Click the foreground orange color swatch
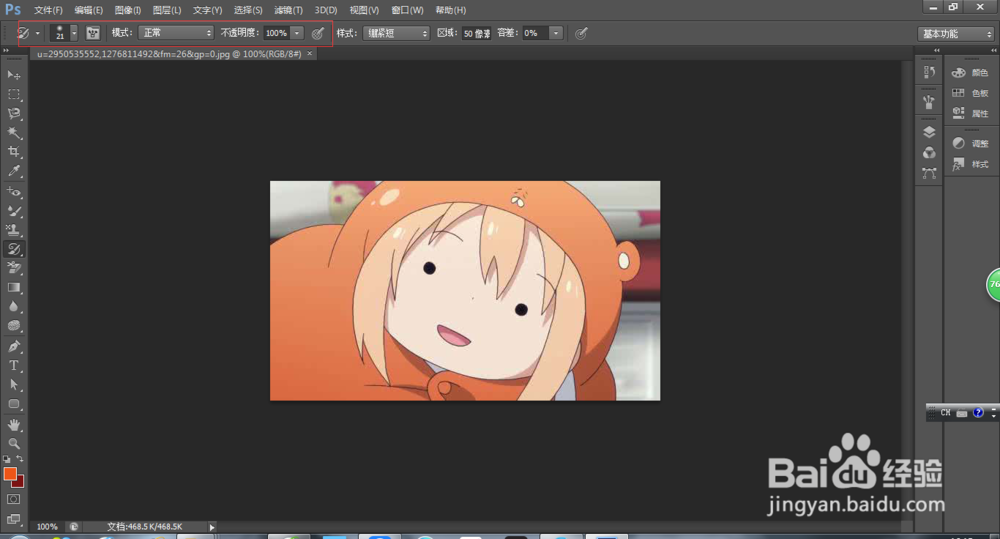Screen dimensions: 1000x539 9,473
